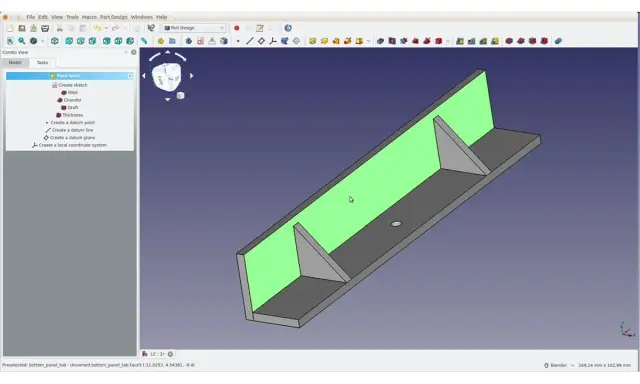The width and height of the screenshot is (640, 384).
Task: Expand the subtractive primitives dropdown arrow
Action: click(x=448, y=41)
